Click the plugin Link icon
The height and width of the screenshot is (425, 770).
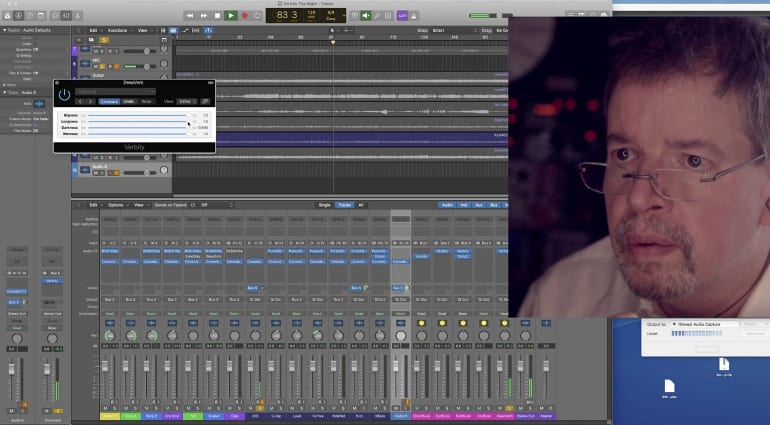pyautogui.click(x=205, y=101)
